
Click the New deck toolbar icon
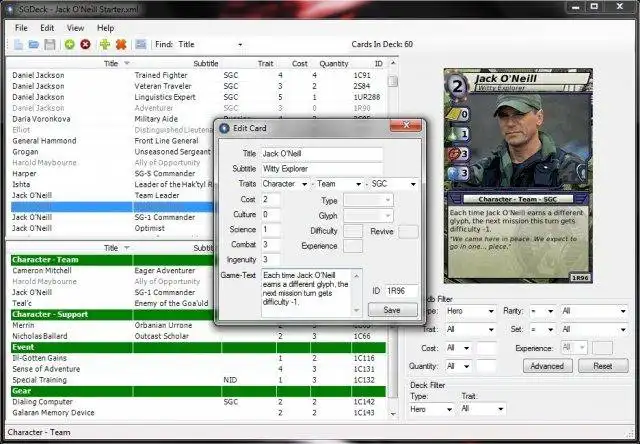(18, 44)
